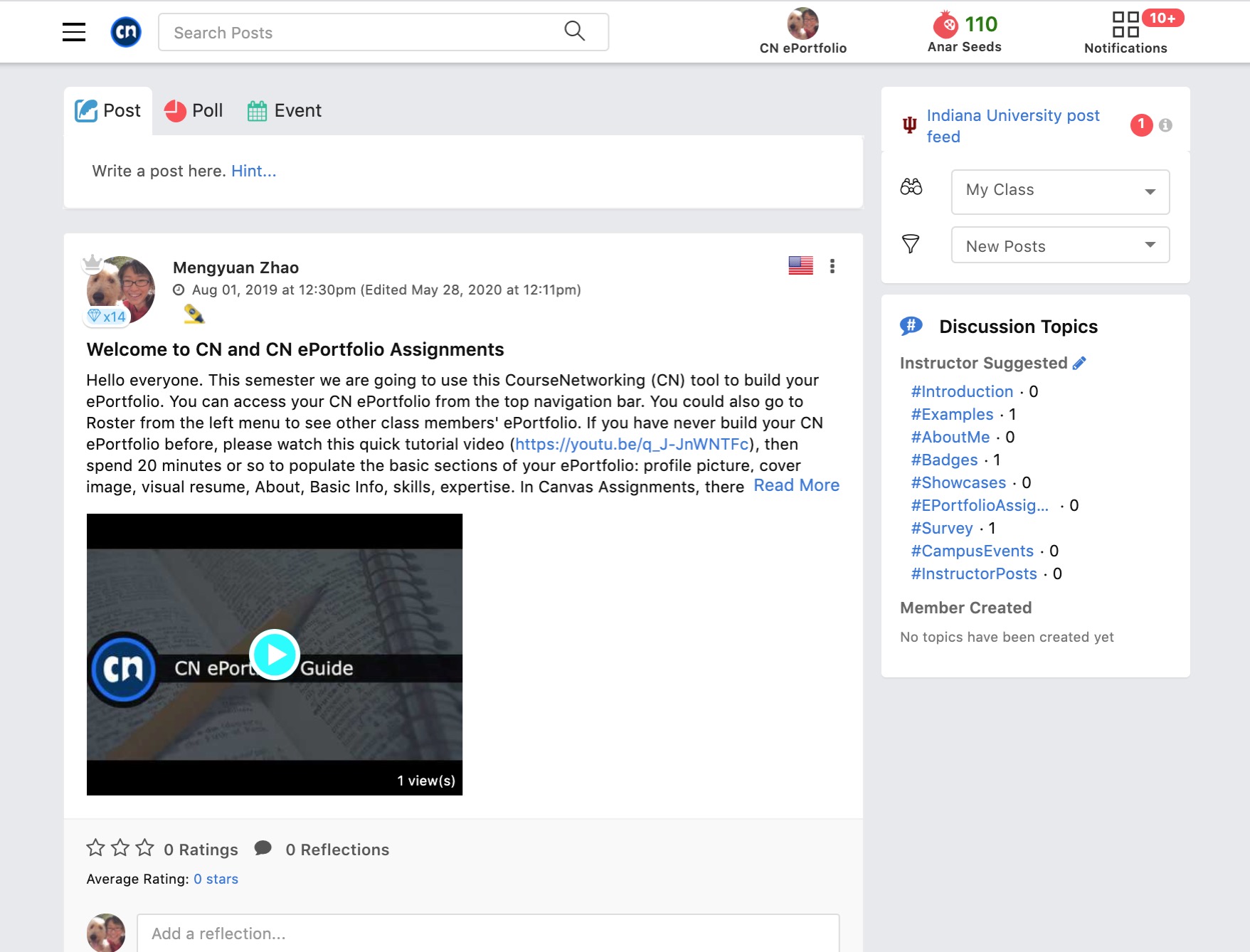This screenshot has height=952, width=1250.
Task: Open the New Posts filter dropdown
Action: pyautogui.click(x=1060, y=245)
